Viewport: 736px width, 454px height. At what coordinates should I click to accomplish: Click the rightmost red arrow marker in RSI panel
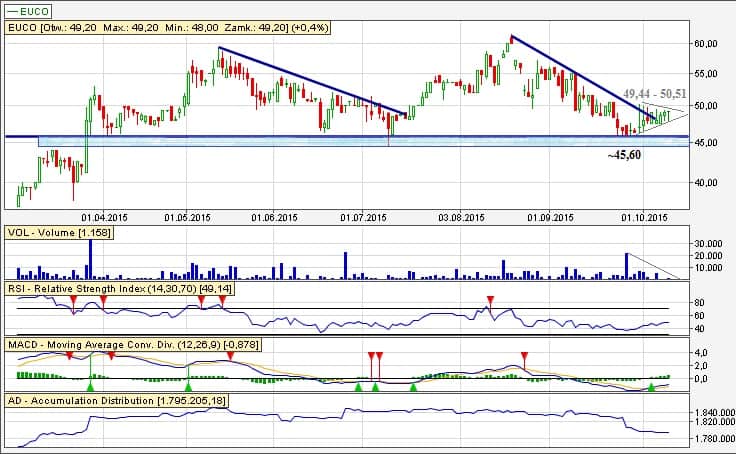[x=490, y=300]
